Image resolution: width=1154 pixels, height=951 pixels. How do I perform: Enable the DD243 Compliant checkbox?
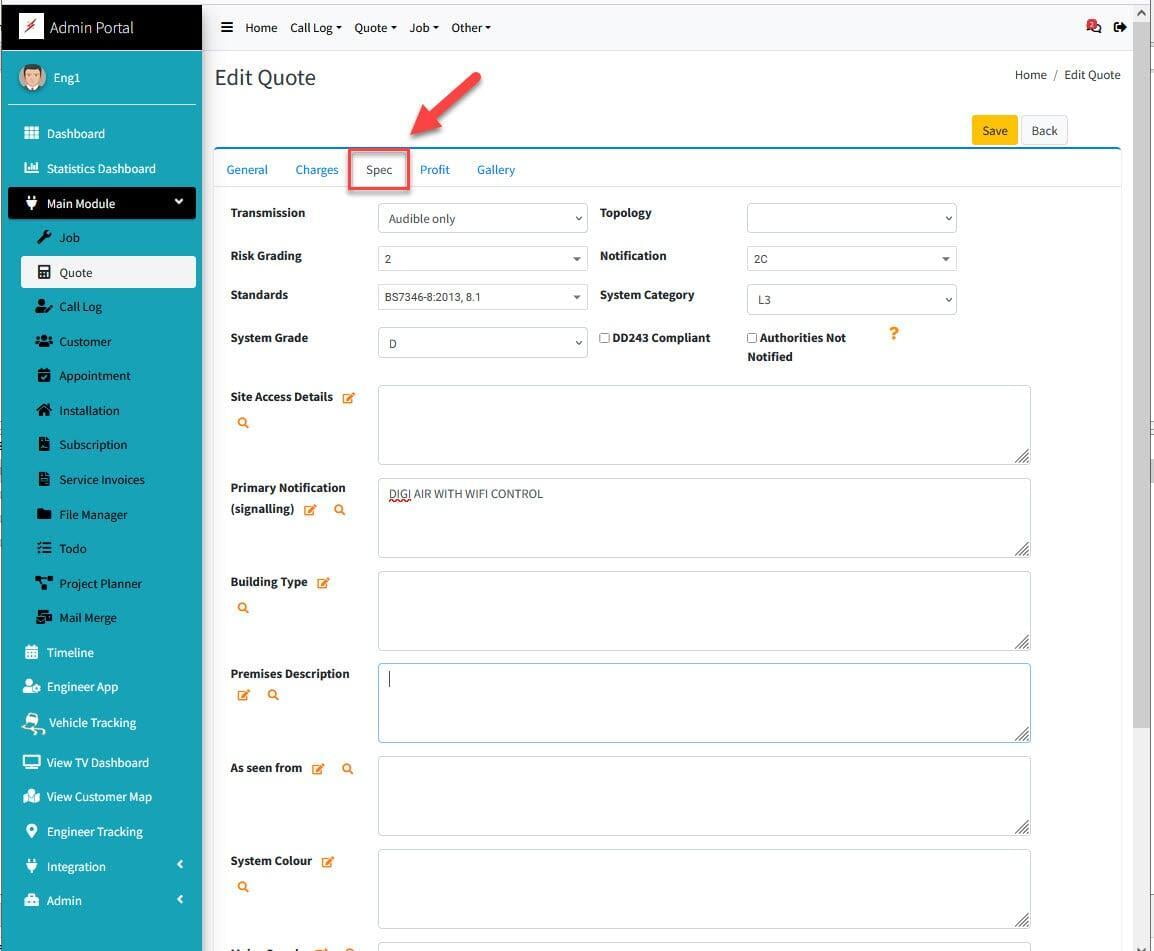pyautogui.click(x=605, y=338)
